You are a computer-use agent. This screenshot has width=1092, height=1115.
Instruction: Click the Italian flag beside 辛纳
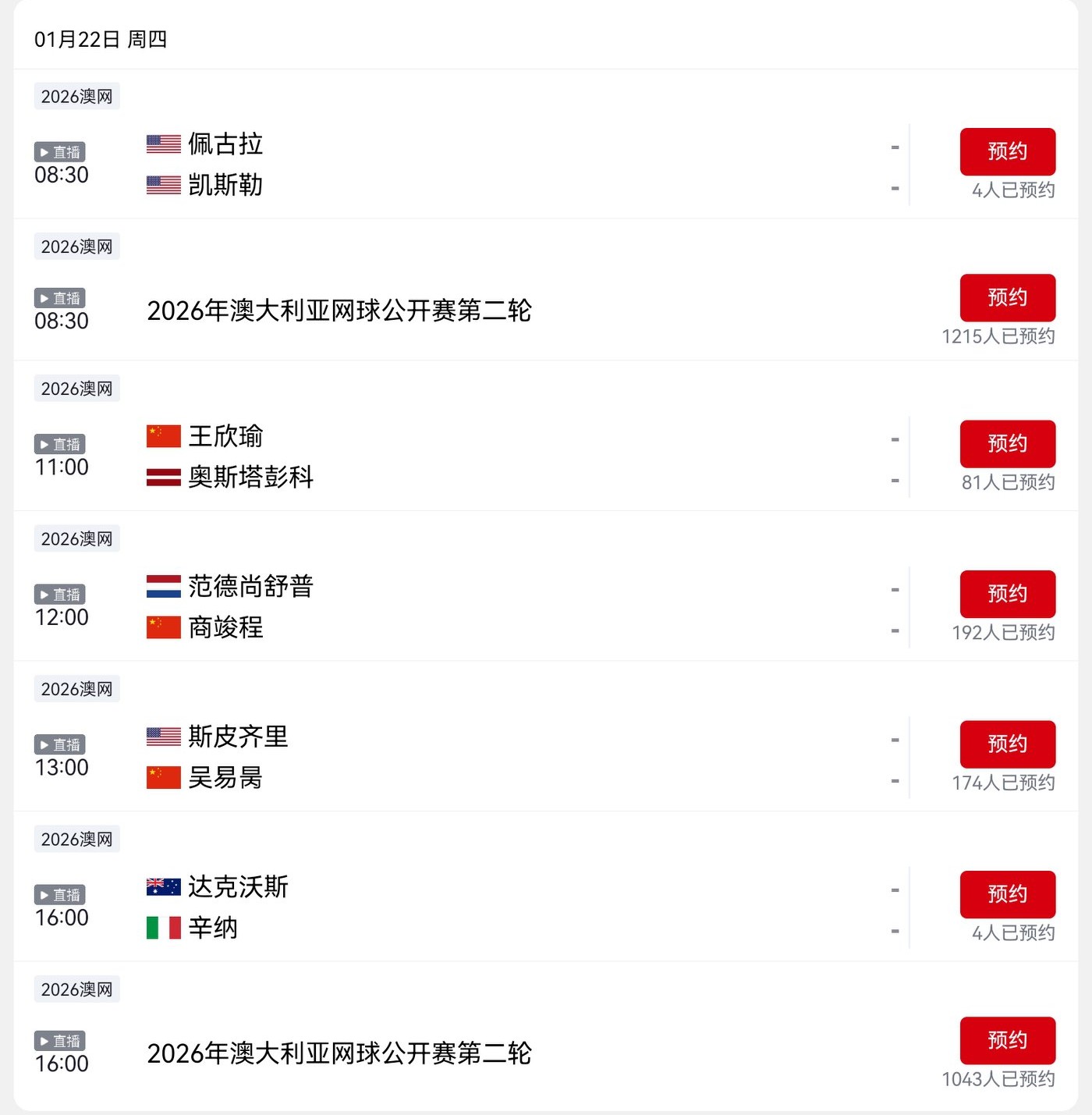pos(164,928)
